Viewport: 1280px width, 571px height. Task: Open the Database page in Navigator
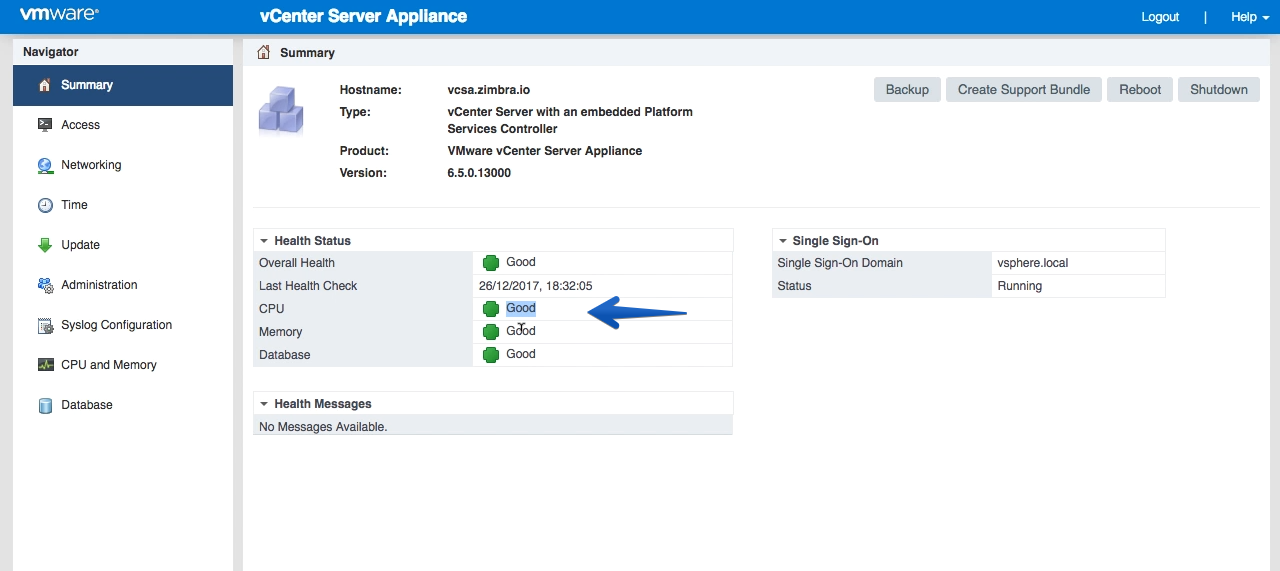click(123, 405)
